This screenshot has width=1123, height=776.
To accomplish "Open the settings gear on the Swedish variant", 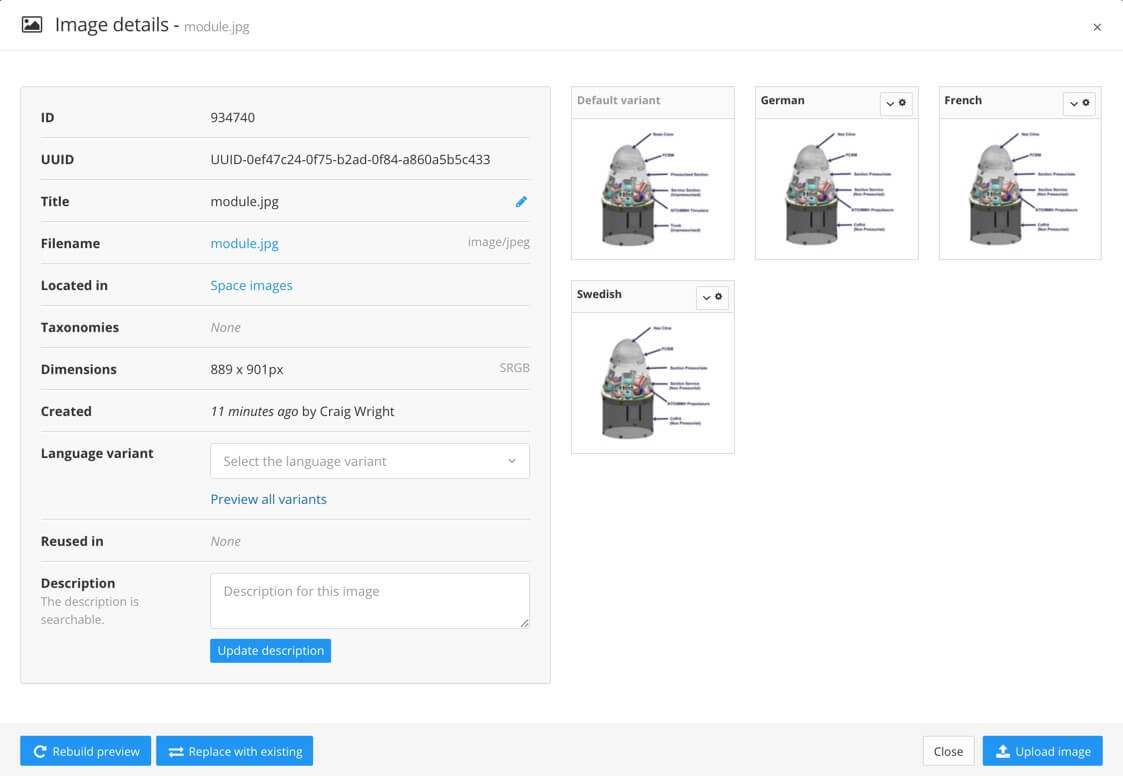I will [720, 297].
